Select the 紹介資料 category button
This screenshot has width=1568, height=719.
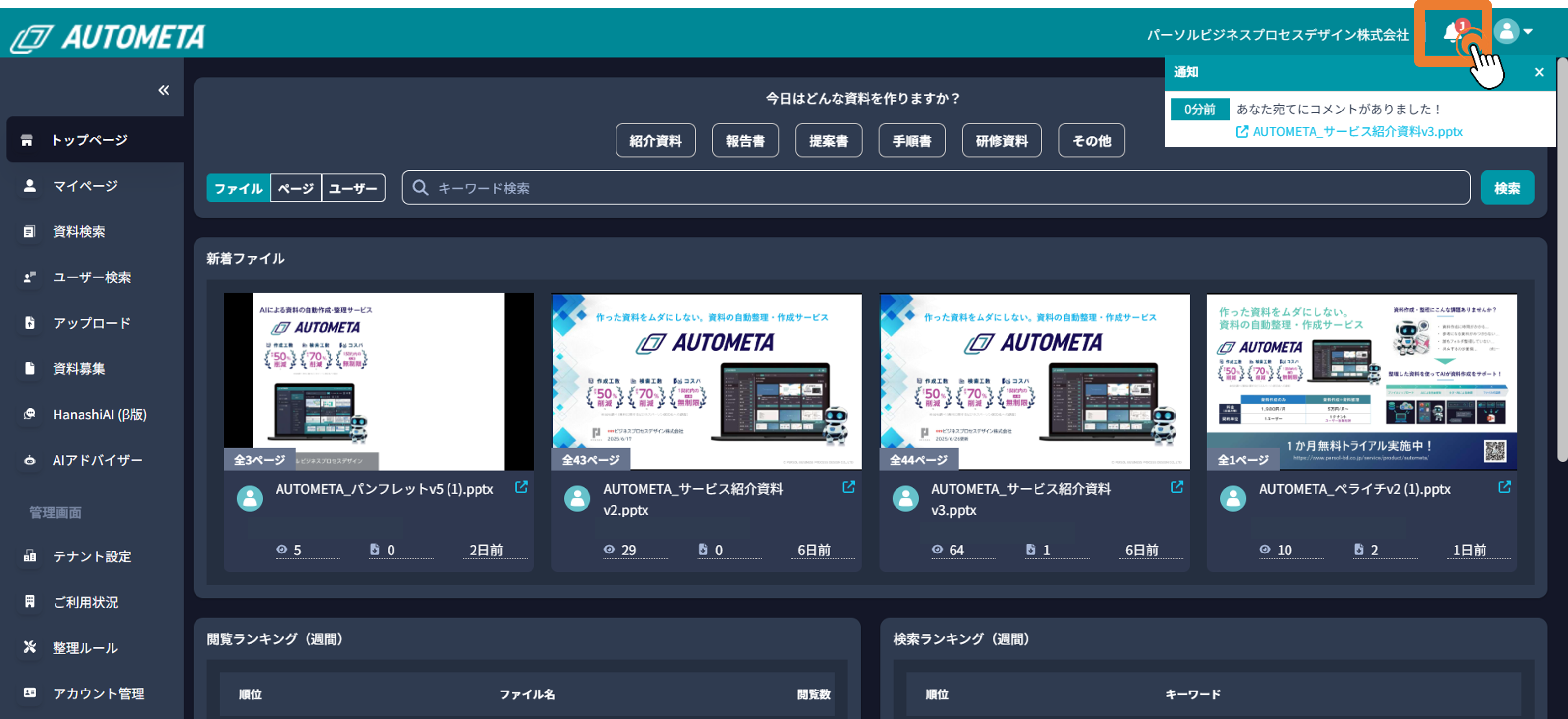(x=655, y=140)
